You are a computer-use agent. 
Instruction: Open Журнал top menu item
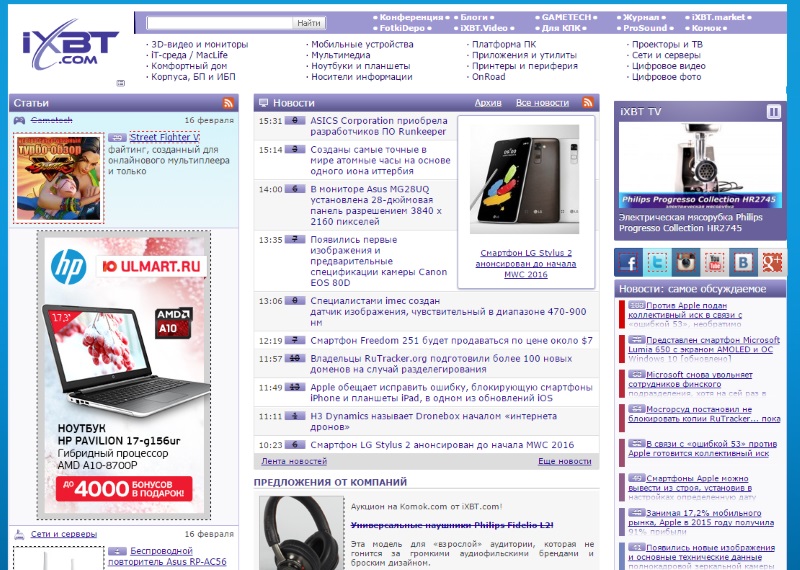pyautogui.click(x=641, y=17)
